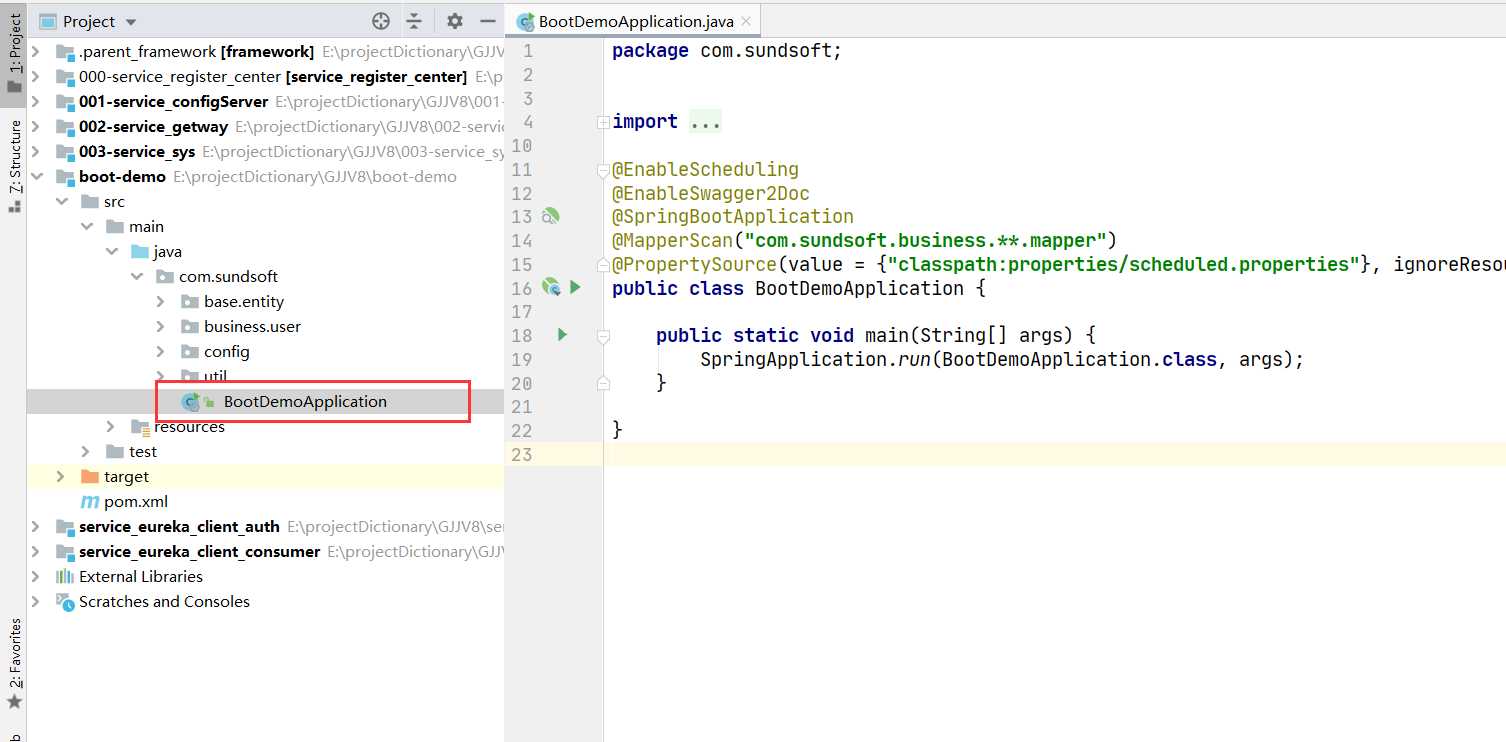Toggle the 1: Project tool window tab

click(x=14, y=53)
